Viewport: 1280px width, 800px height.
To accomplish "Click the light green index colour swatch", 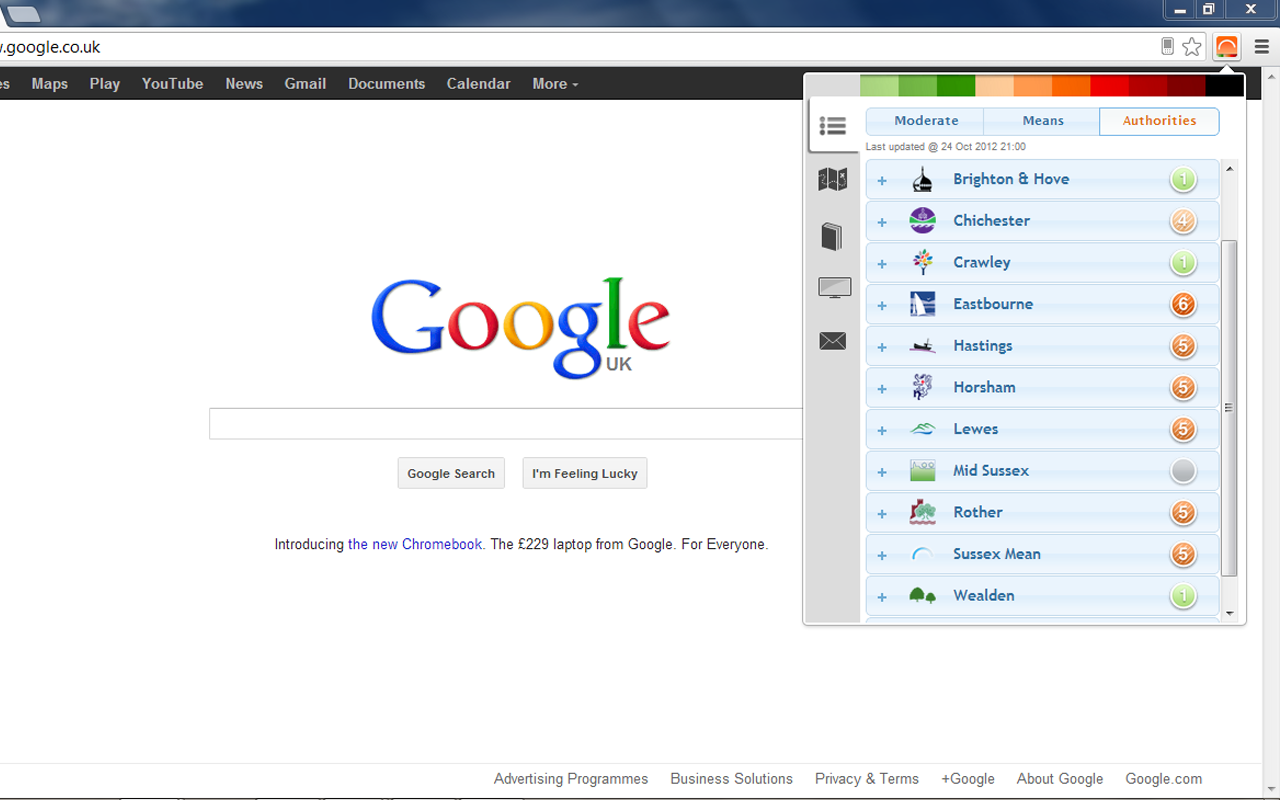I will [x=879, y=86].
